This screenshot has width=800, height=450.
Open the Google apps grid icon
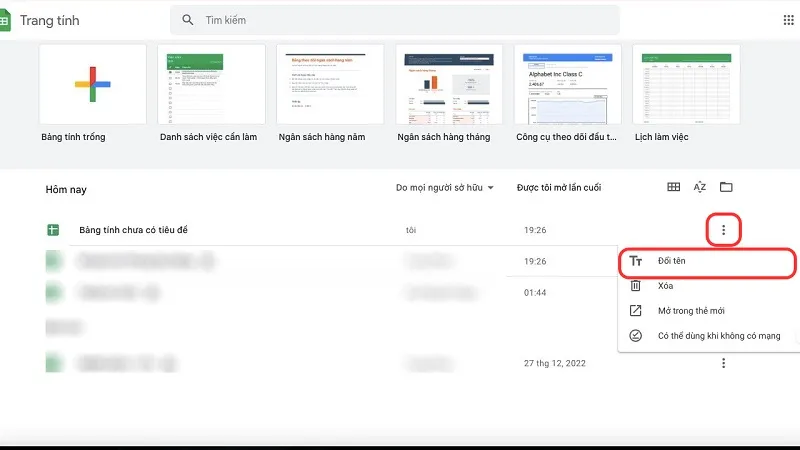(x=789, y=20)
